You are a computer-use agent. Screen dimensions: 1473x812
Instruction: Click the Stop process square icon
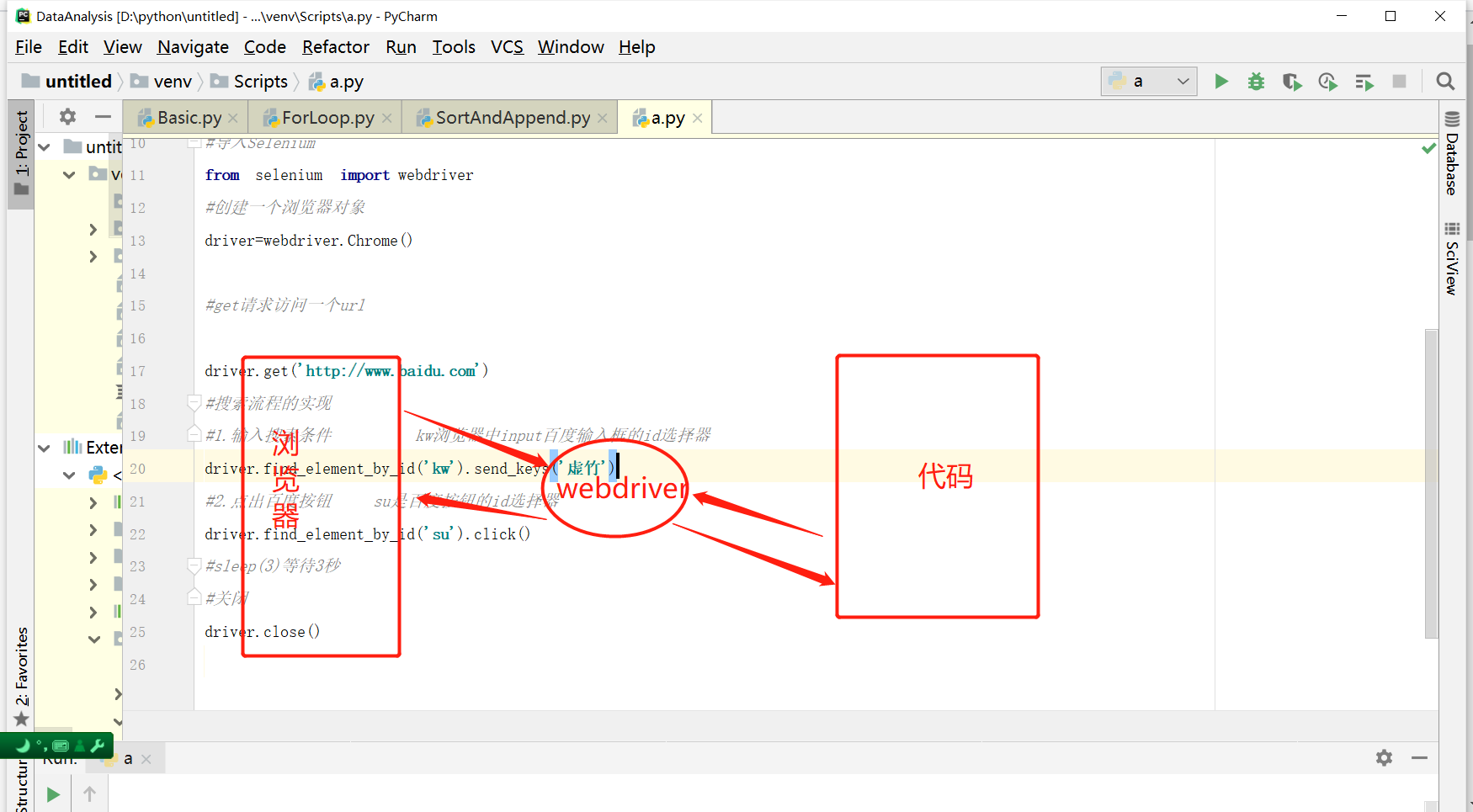pos(1399,82)
